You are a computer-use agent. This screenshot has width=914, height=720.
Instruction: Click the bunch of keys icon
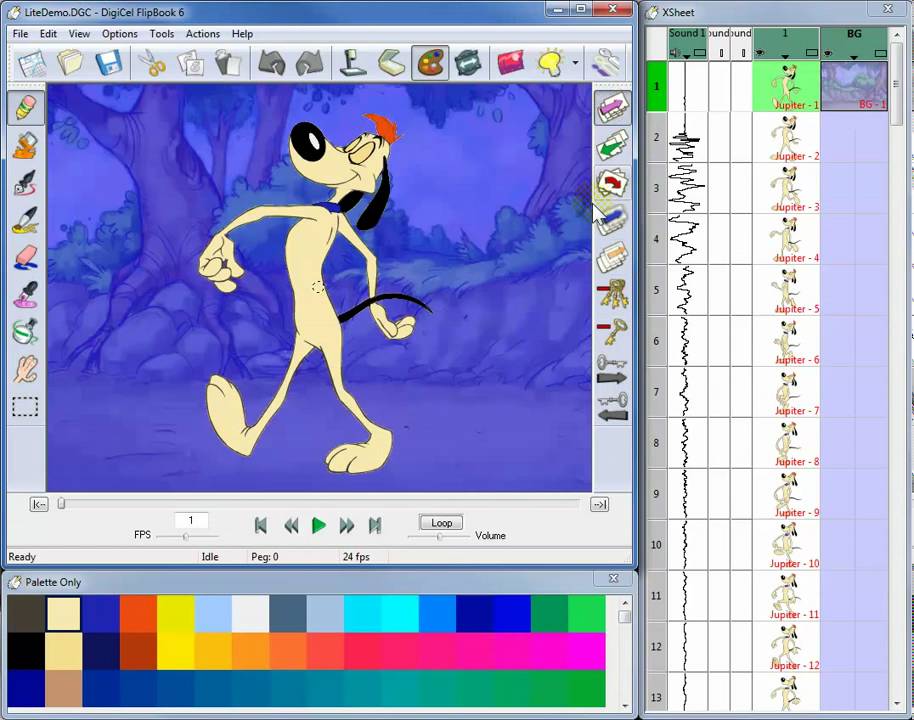click(613, 293)
